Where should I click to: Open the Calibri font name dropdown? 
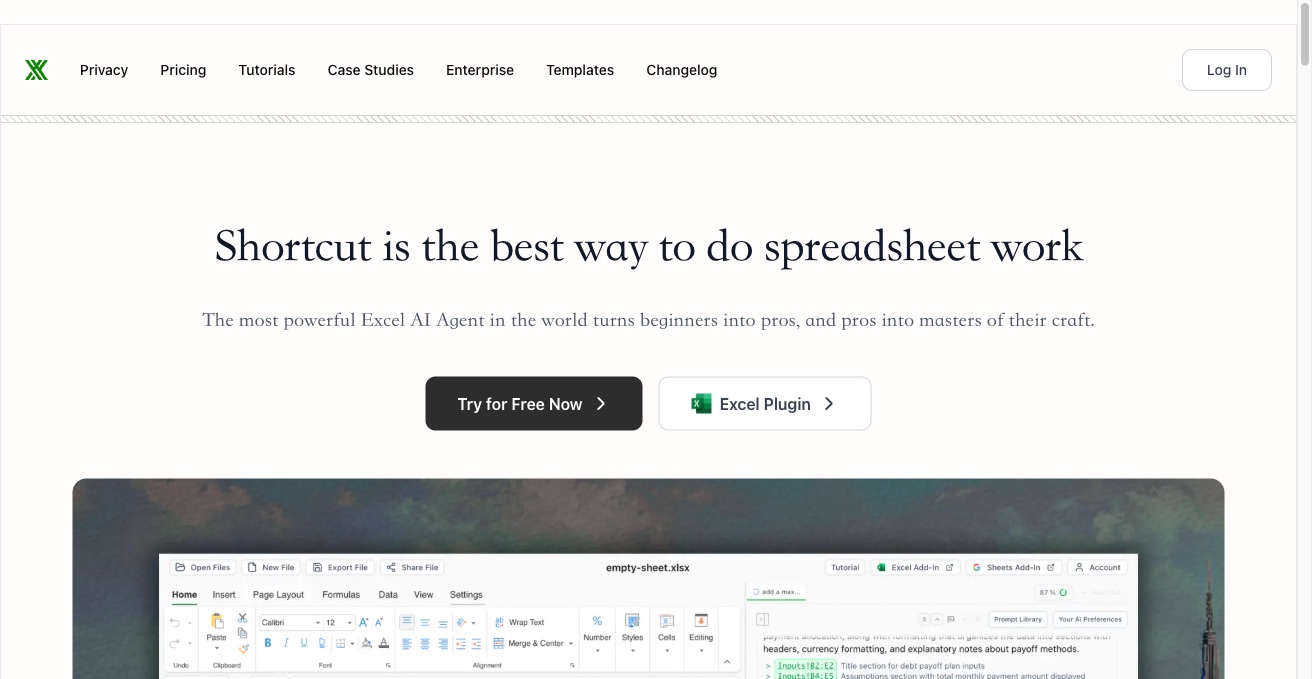[x=290, y=622]
